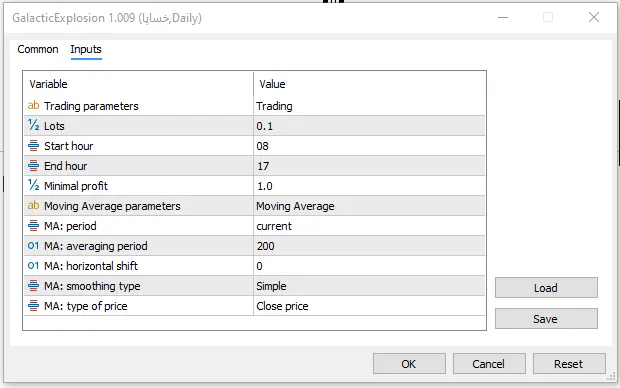Viewport: 620px width, 388px height.
Task: Select the MA: smoothing type label
Action: click(x=92, y=286)
